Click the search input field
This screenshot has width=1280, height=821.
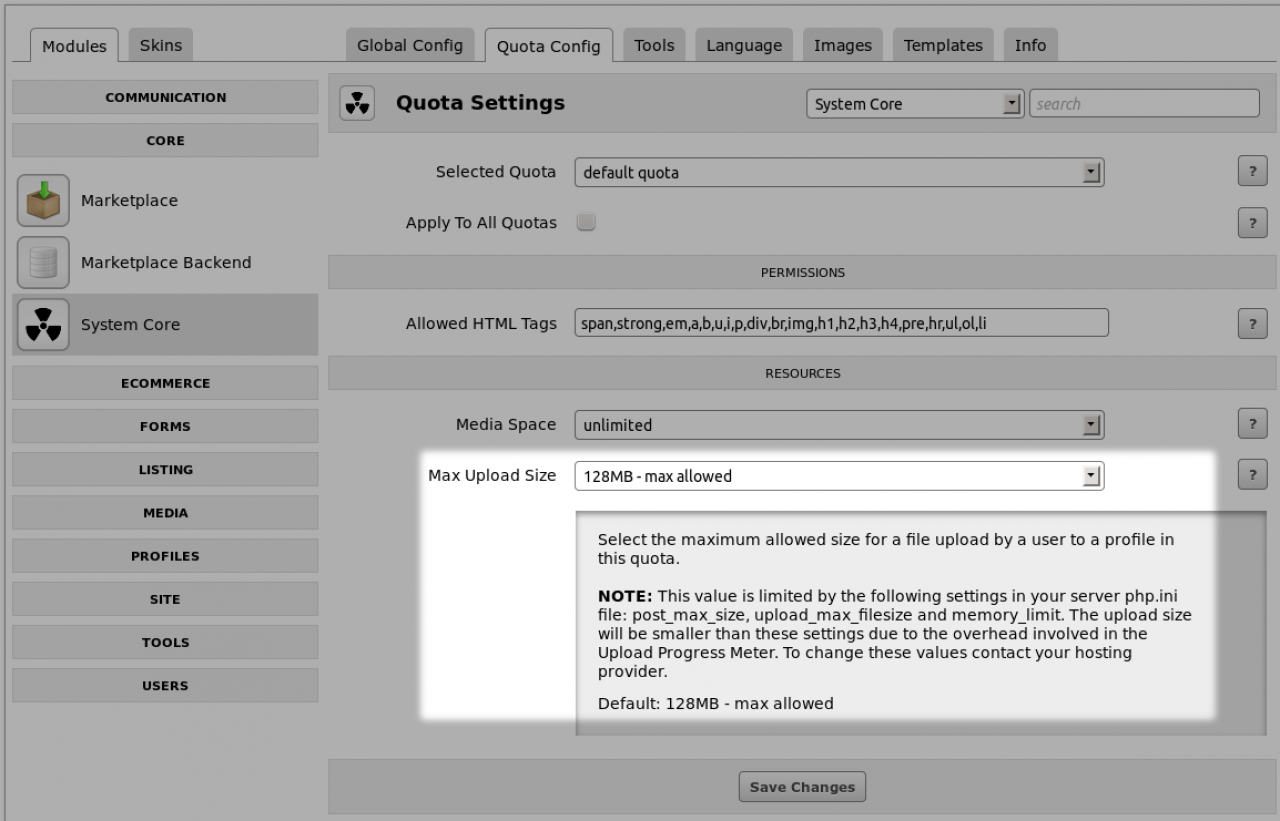point(1144,104)
